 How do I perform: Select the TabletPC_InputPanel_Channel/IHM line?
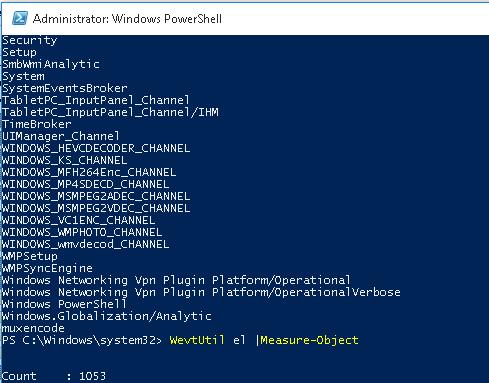(x=110, y=112)
